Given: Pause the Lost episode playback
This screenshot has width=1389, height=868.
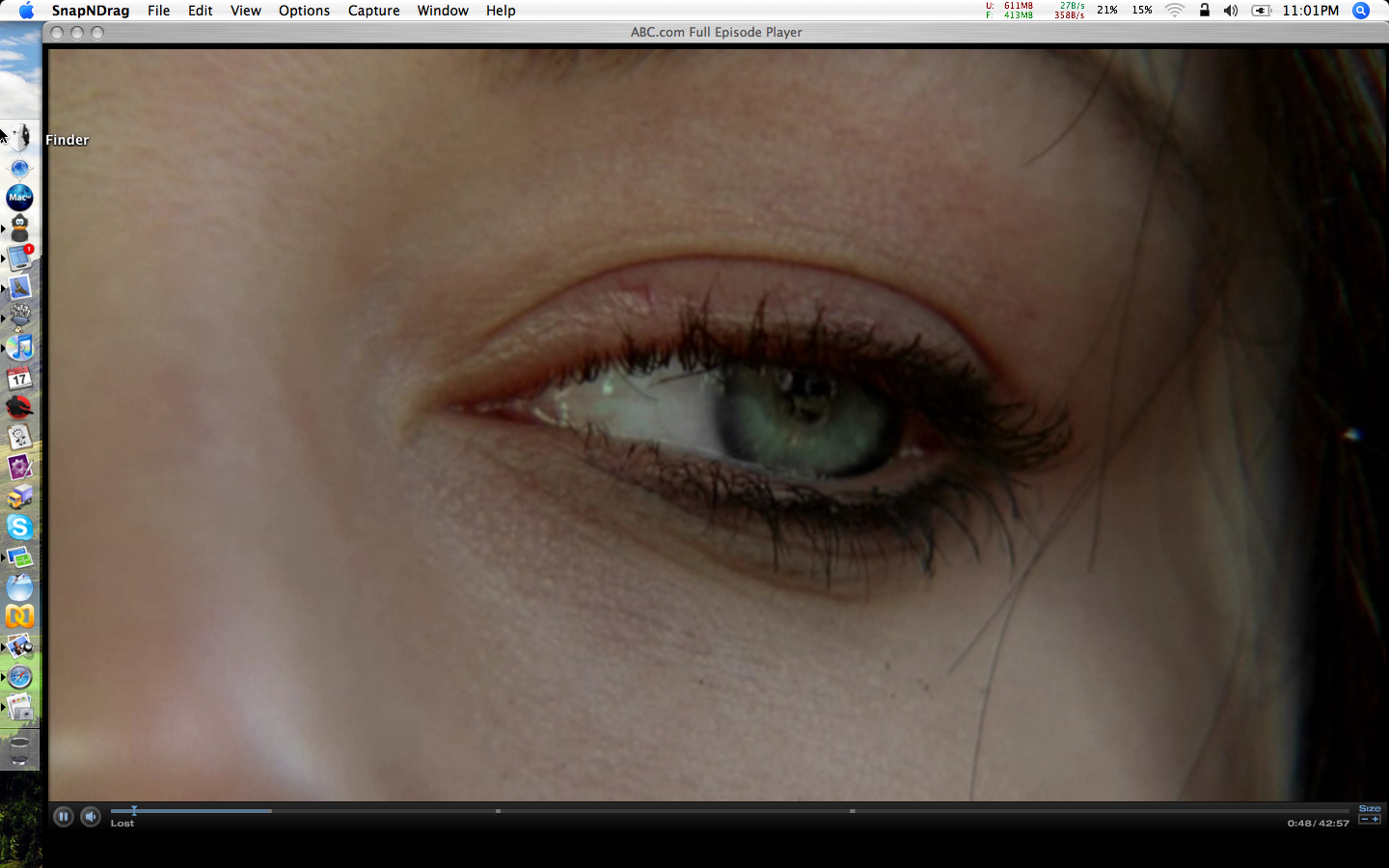Looking at the screenshot, I should [x=63, y=817].
